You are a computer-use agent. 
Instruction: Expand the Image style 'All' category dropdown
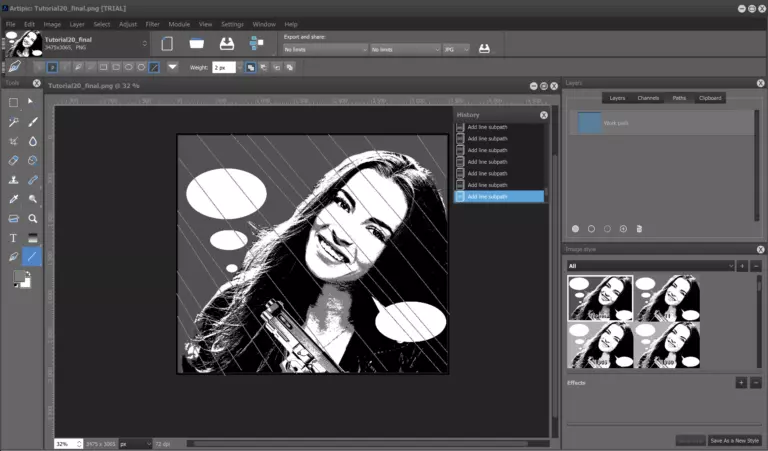click(x=730, y=266)
